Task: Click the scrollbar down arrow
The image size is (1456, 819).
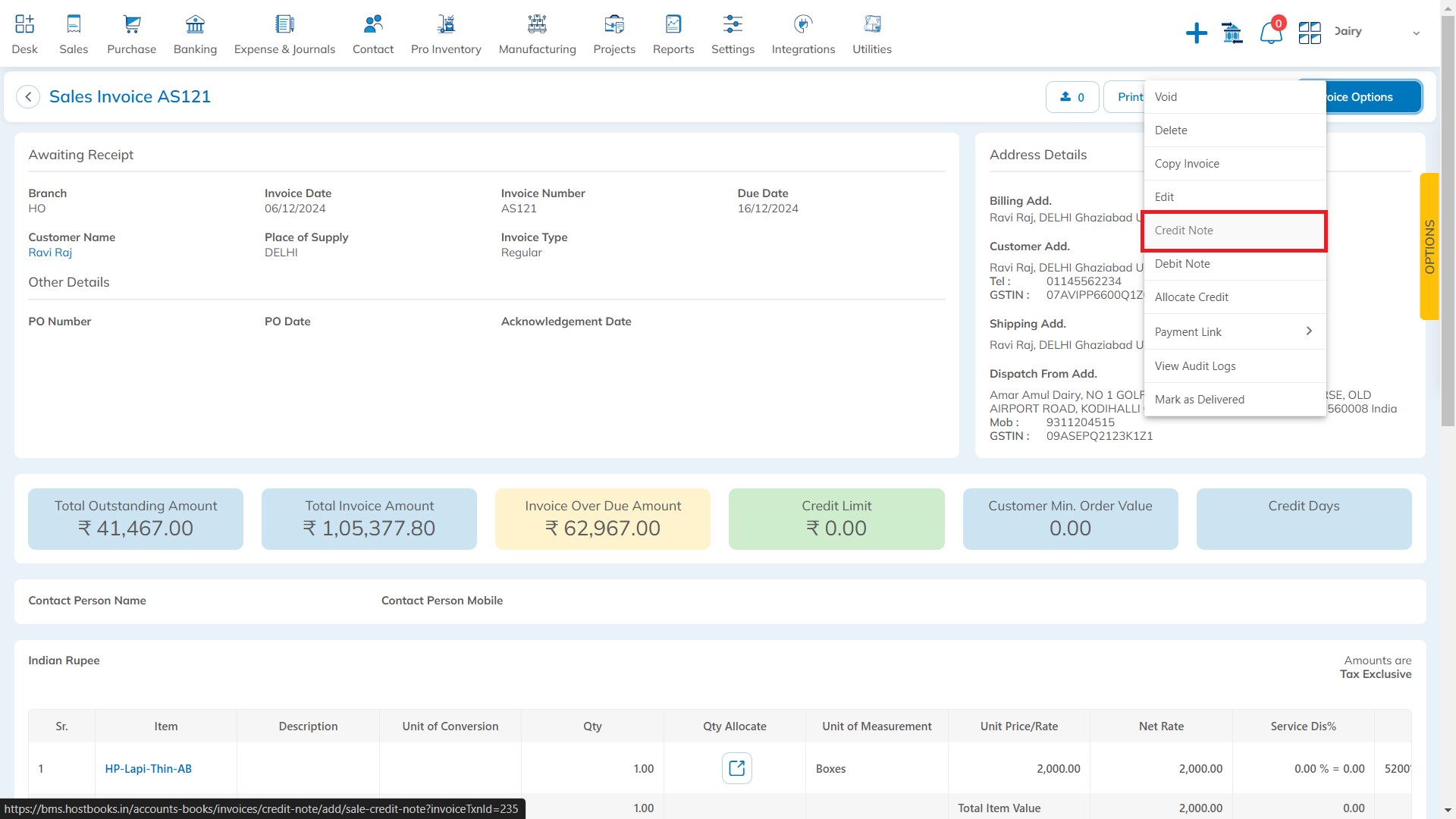Action: coord(1448,811)
